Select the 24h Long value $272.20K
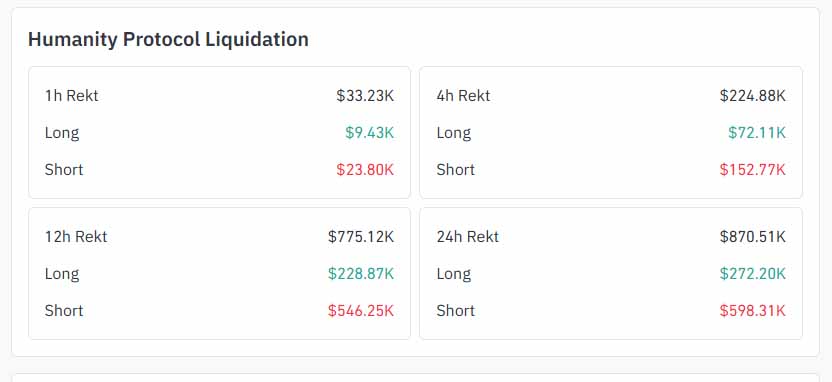The image size is (832, 382). click(752, 274)
